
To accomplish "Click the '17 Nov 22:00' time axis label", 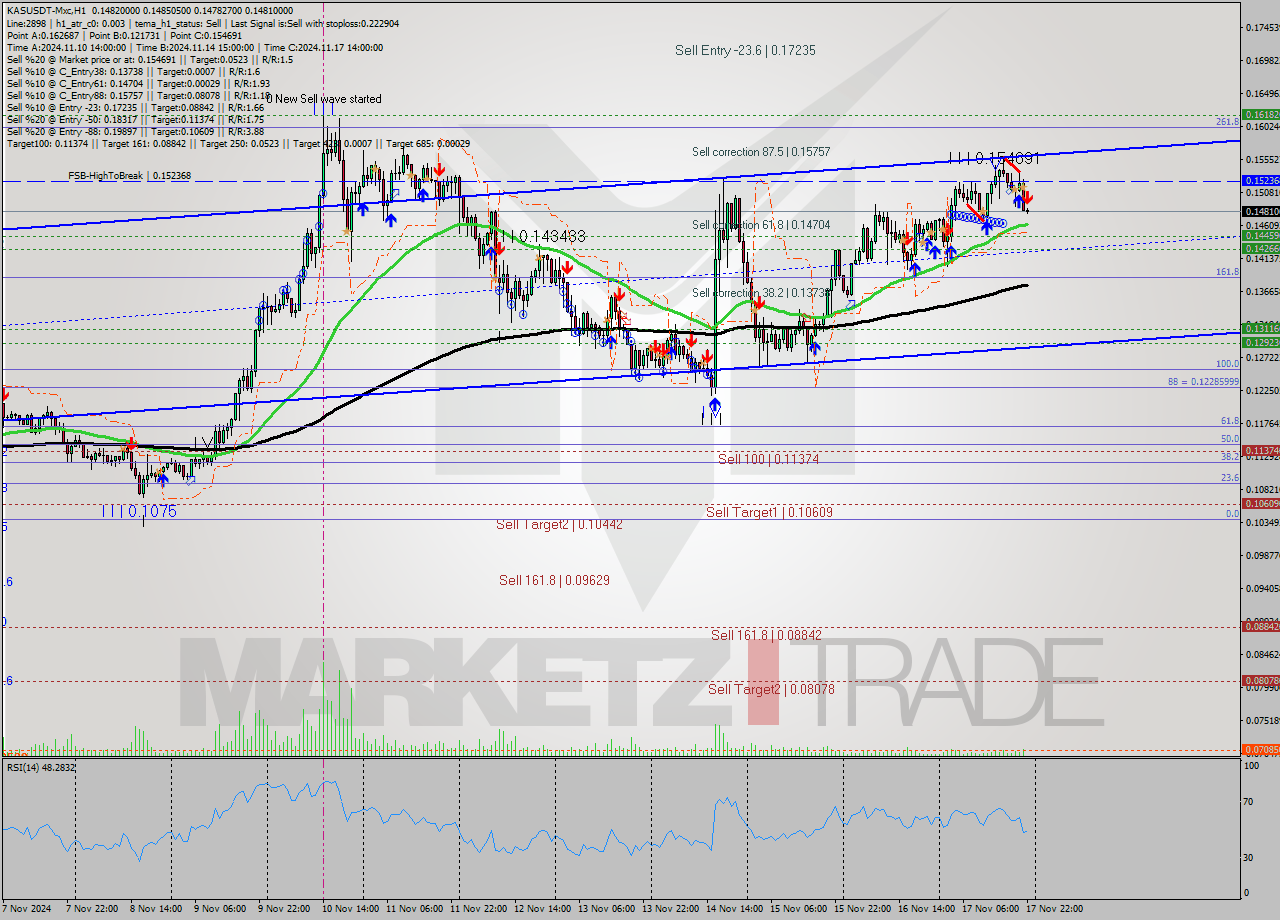I will (x=1057, y=908).
